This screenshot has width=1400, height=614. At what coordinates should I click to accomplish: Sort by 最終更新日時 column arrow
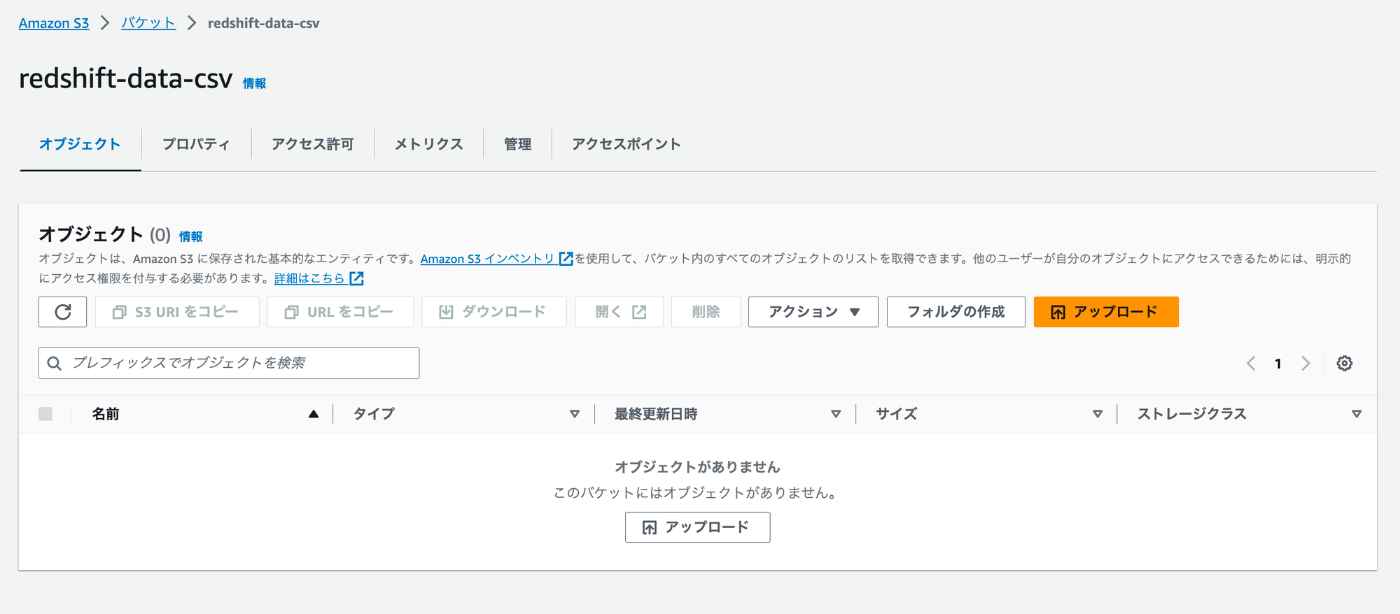pyautogui.click(x=836, y=414)
